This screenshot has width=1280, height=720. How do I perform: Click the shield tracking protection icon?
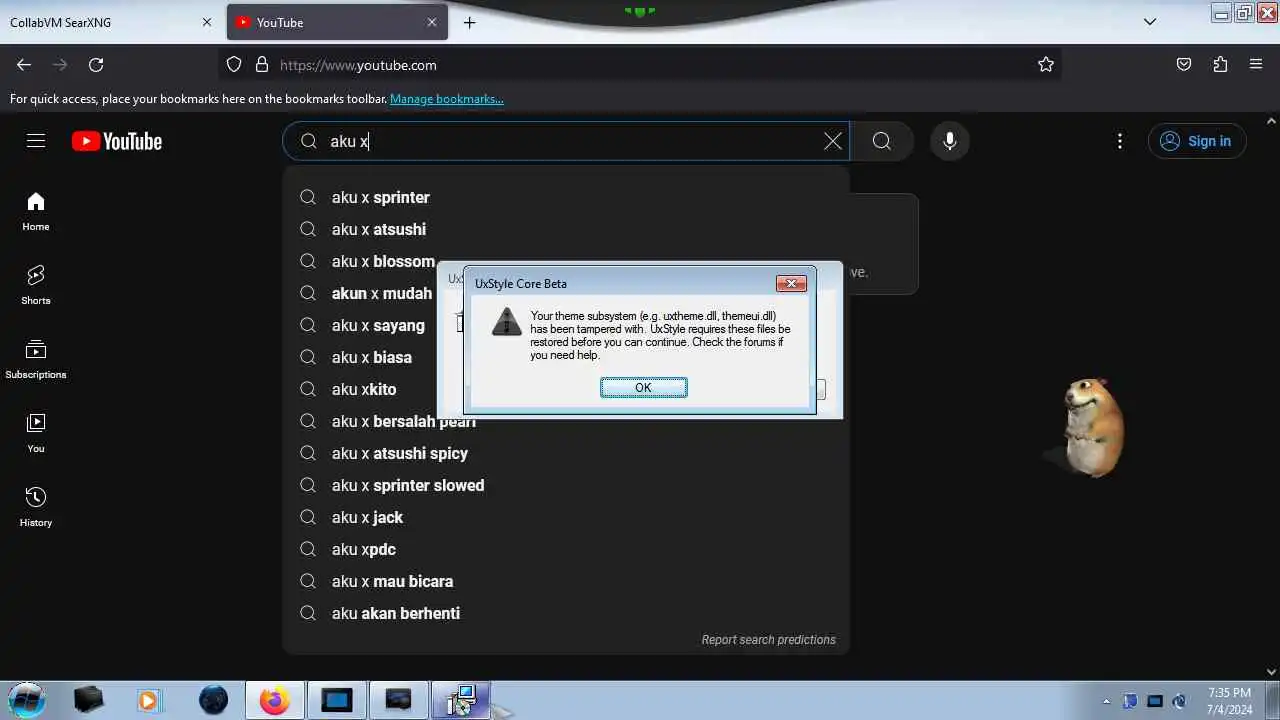tap(234, 65)
